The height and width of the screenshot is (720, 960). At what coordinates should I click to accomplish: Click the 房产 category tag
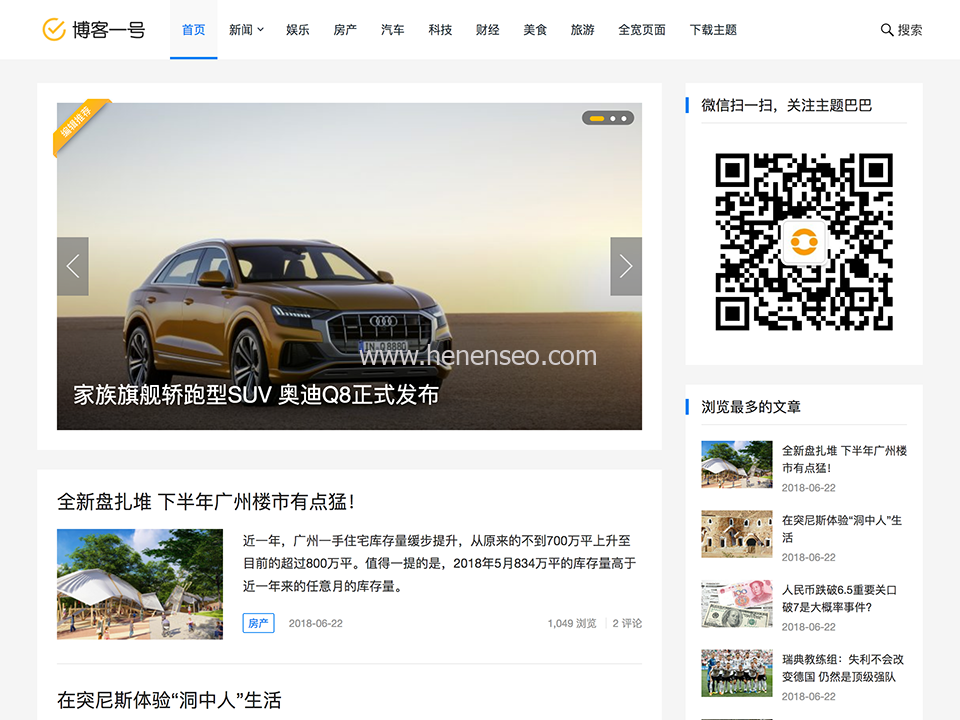point(258,623)
